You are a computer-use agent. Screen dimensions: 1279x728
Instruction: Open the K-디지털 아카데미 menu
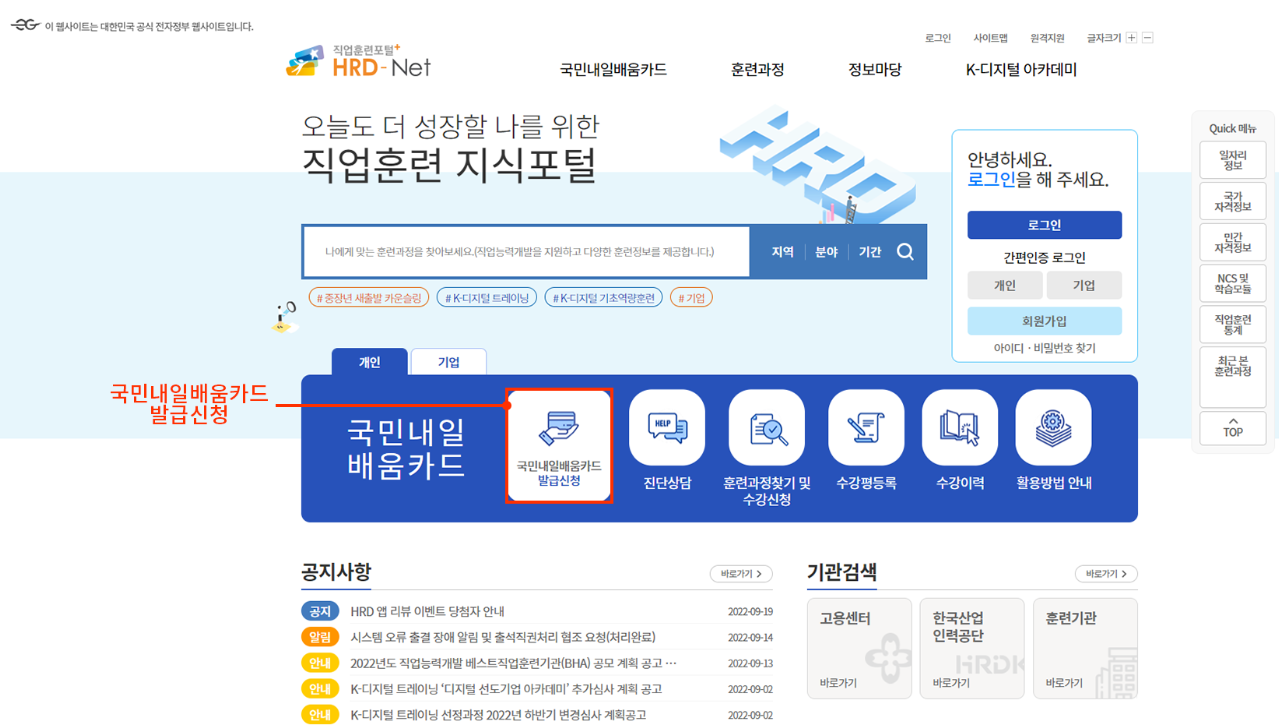click(x=1021, y=70)
